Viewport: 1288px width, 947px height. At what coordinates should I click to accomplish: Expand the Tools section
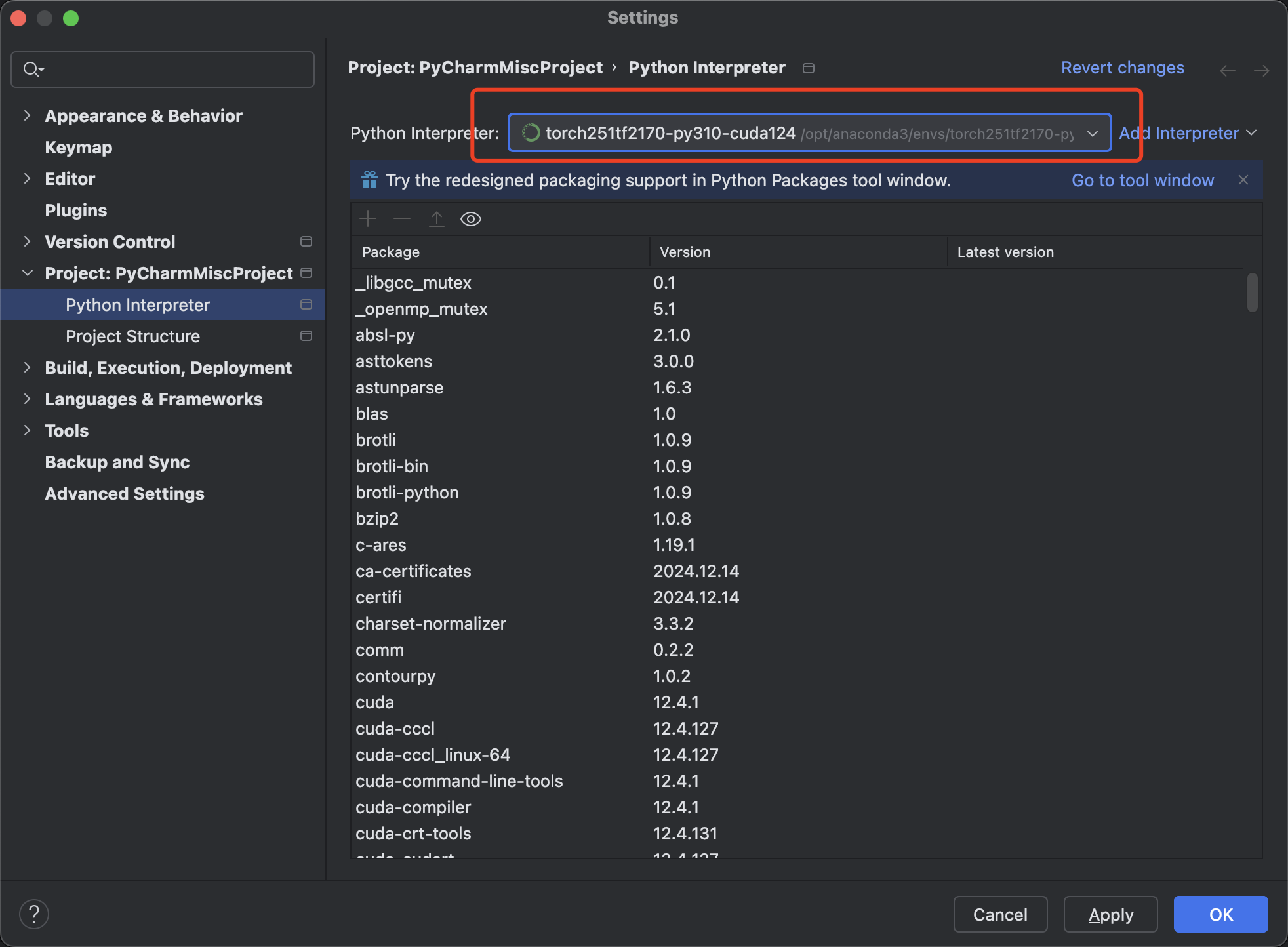(x=27, y=431)
